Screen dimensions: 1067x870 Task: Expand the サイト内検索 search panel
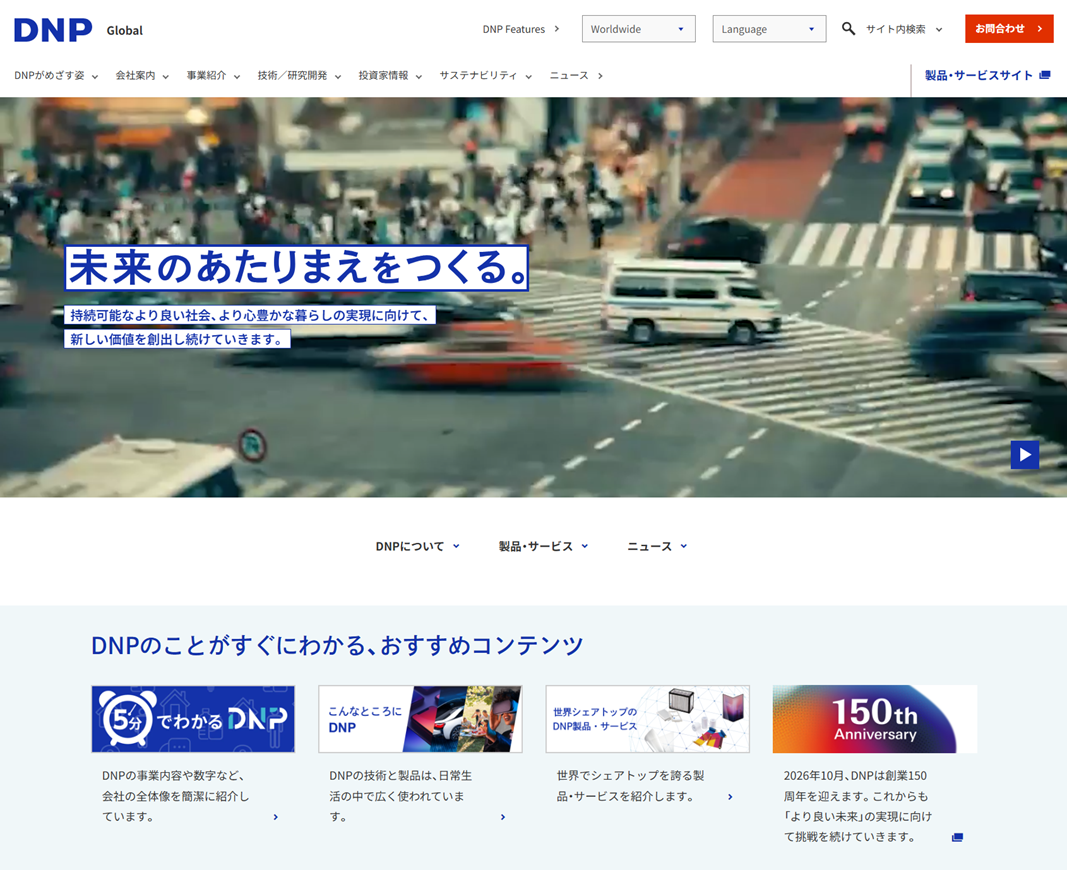(903, 29)
